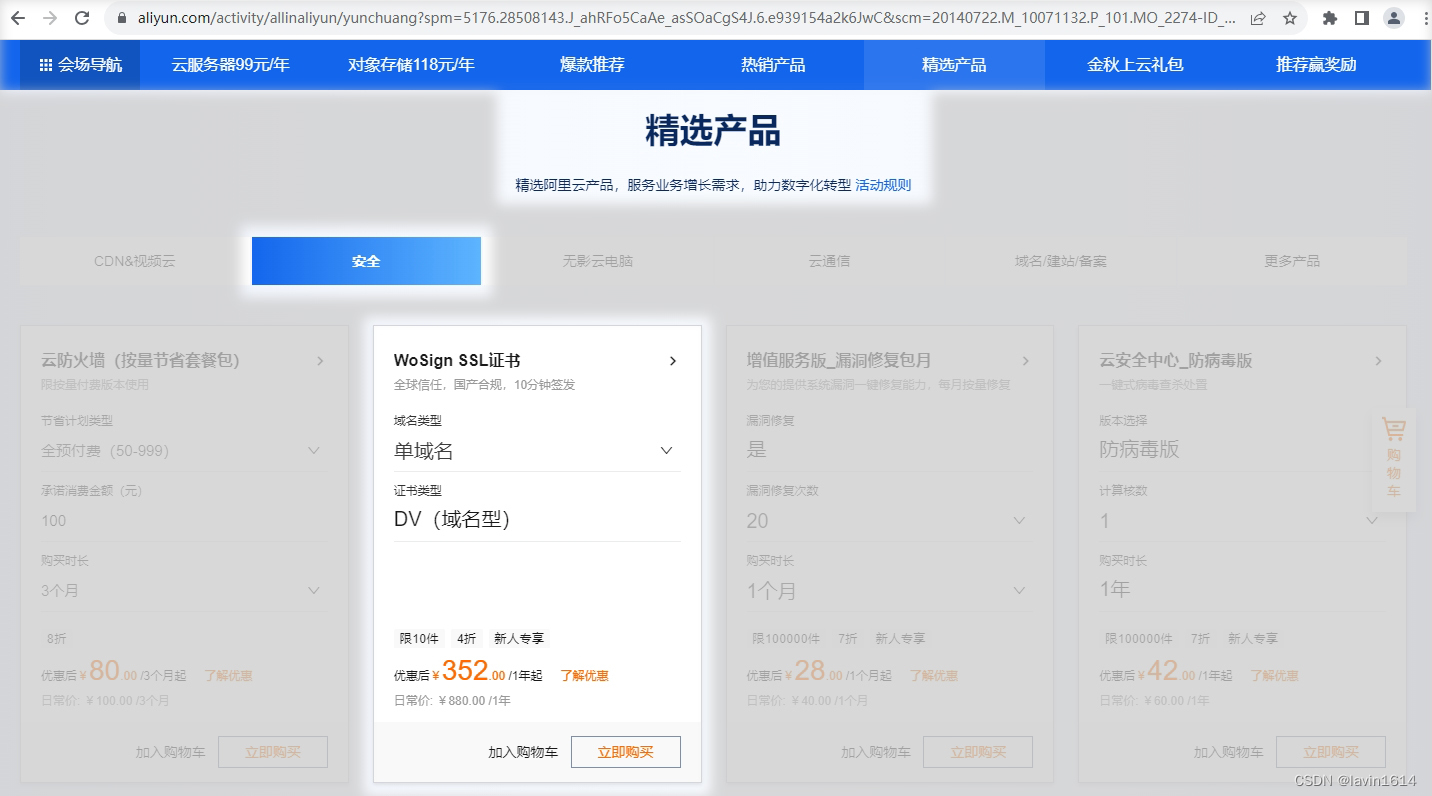Switch to the CDN&视频云 tab
1432x796 pixels.
pyautogui.click(x=134, y=261)
